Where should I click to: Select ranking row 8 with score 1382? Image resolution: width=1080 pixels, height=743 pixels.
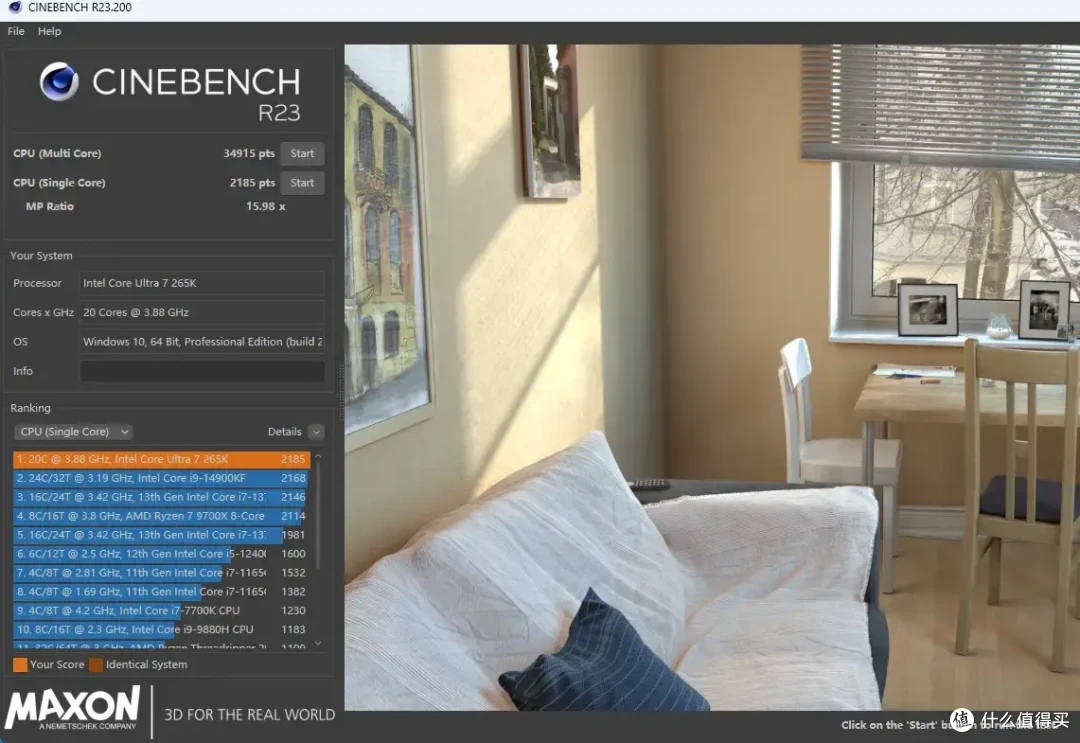tap(162, 592)
